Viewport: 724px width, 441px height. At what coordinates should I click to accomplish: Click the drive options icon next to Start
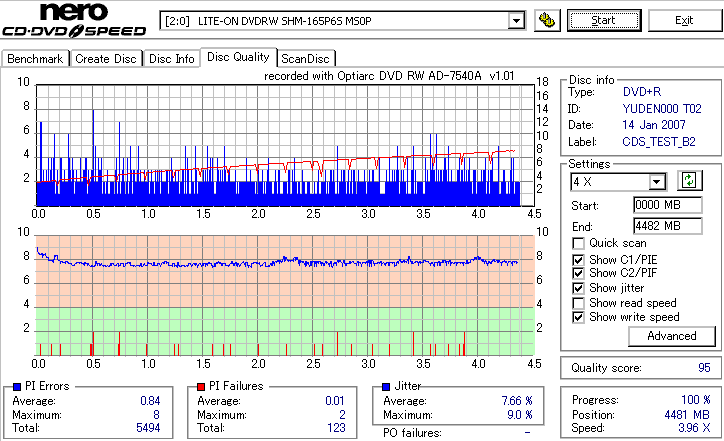click(x=547, y=21)
